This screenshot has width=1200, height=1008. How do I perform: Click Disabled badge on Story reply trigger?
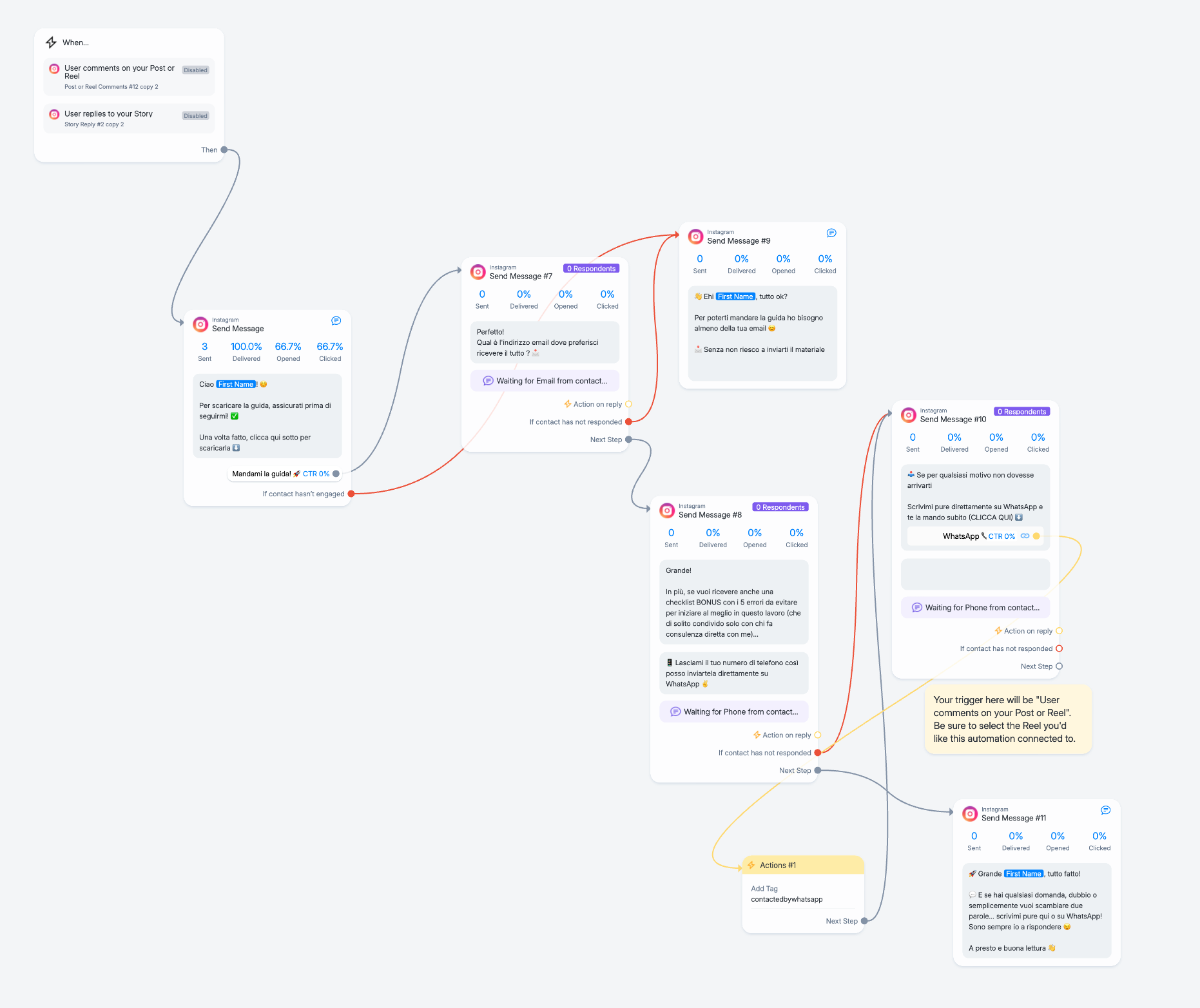point(195,116)
